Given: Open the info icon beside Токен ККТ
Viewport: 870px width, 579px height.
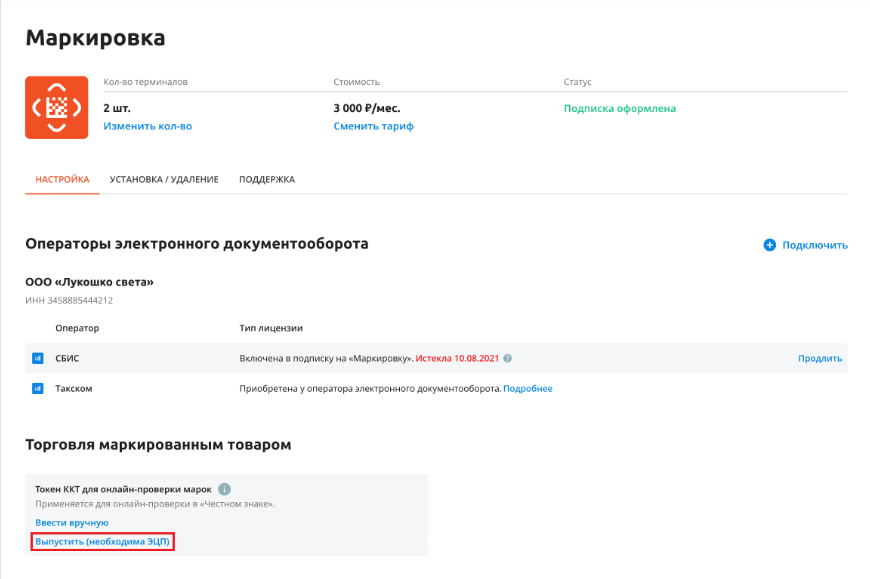Looking at the screenshot, I should coord(224,489).
